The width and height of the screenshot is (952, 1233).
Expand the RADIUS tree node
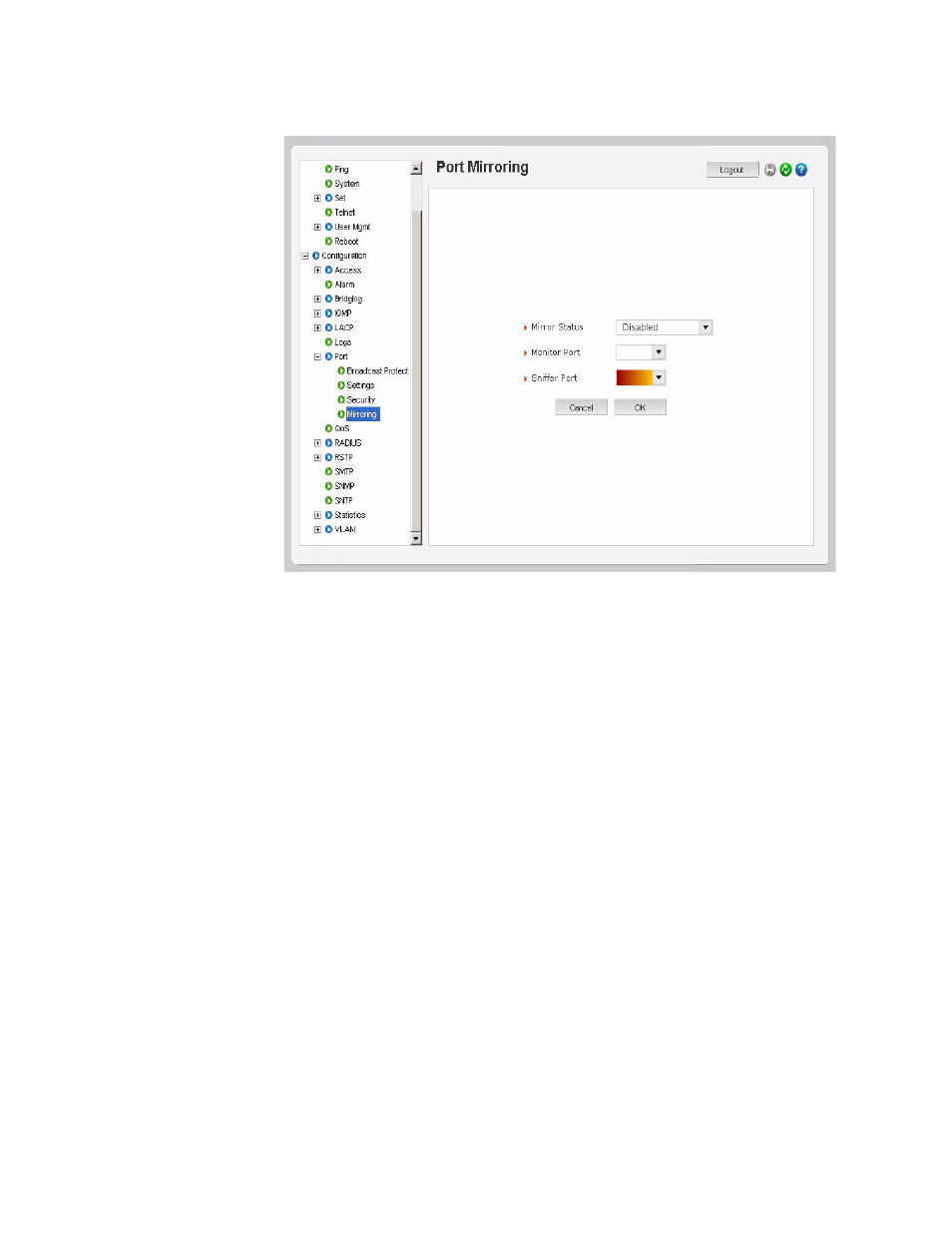(x=317, y=443)
